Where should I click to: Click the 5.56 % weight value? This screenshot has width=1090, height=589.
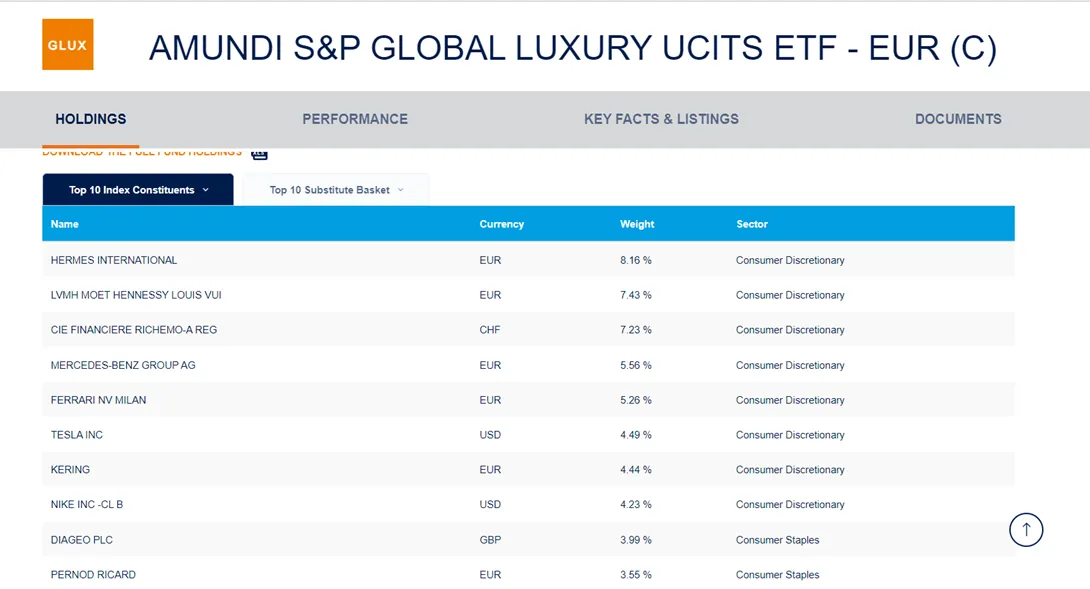pos(636,365)
